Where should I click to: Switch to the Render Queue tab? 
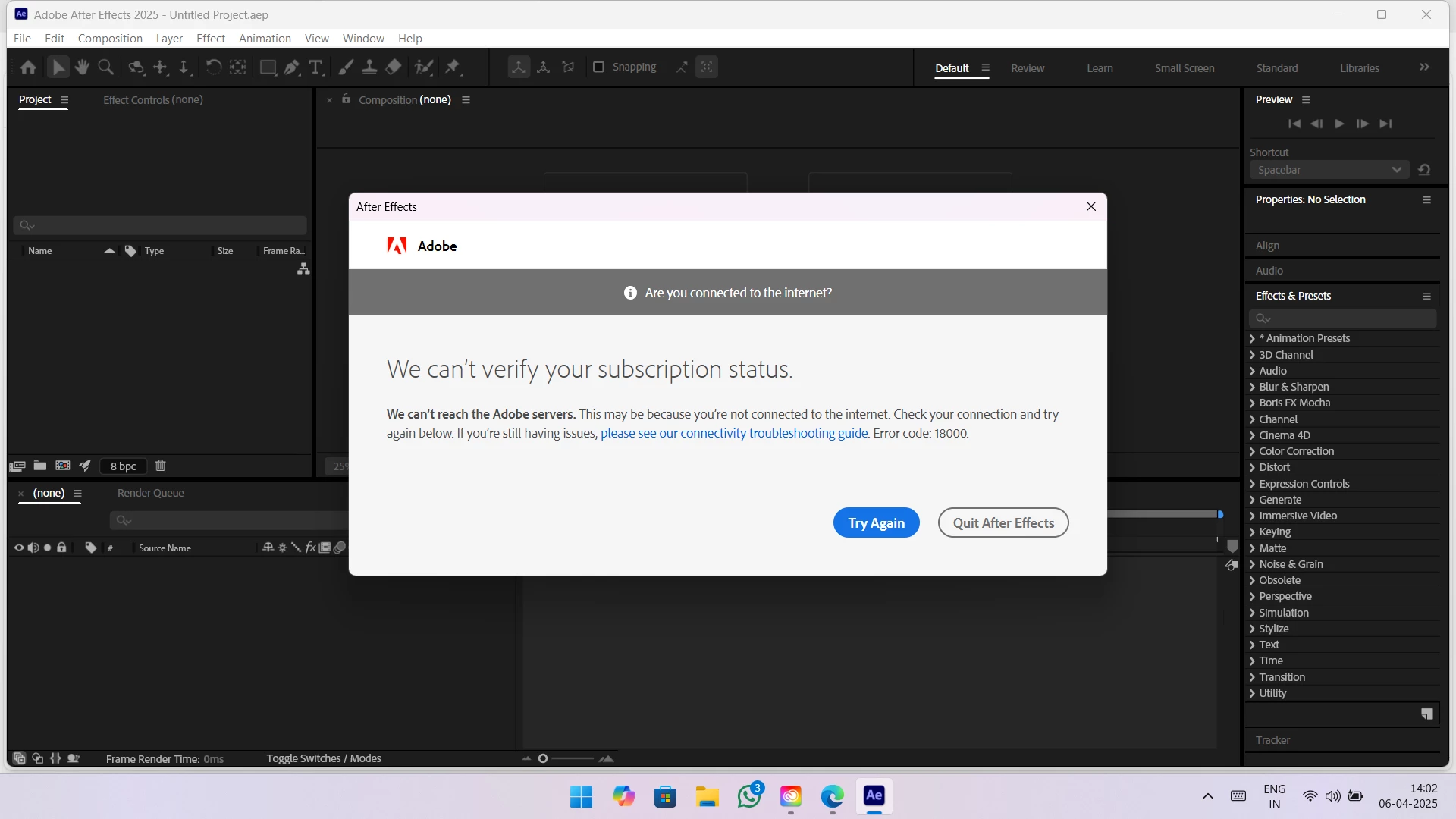pyautogui.click(x=150, y=493)
